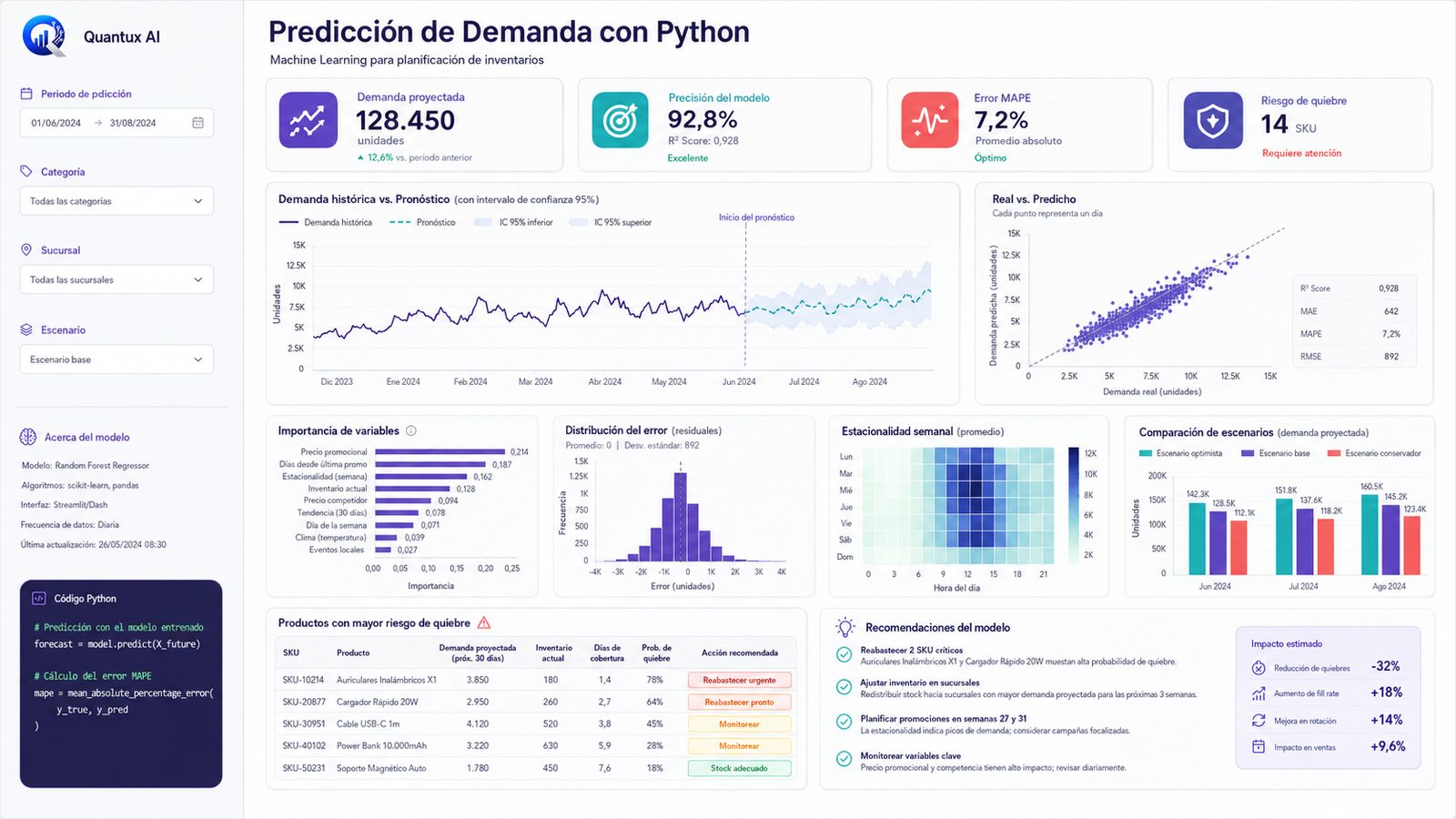Click Monitorear button for Cable USB-C 1m

point(739,724)
